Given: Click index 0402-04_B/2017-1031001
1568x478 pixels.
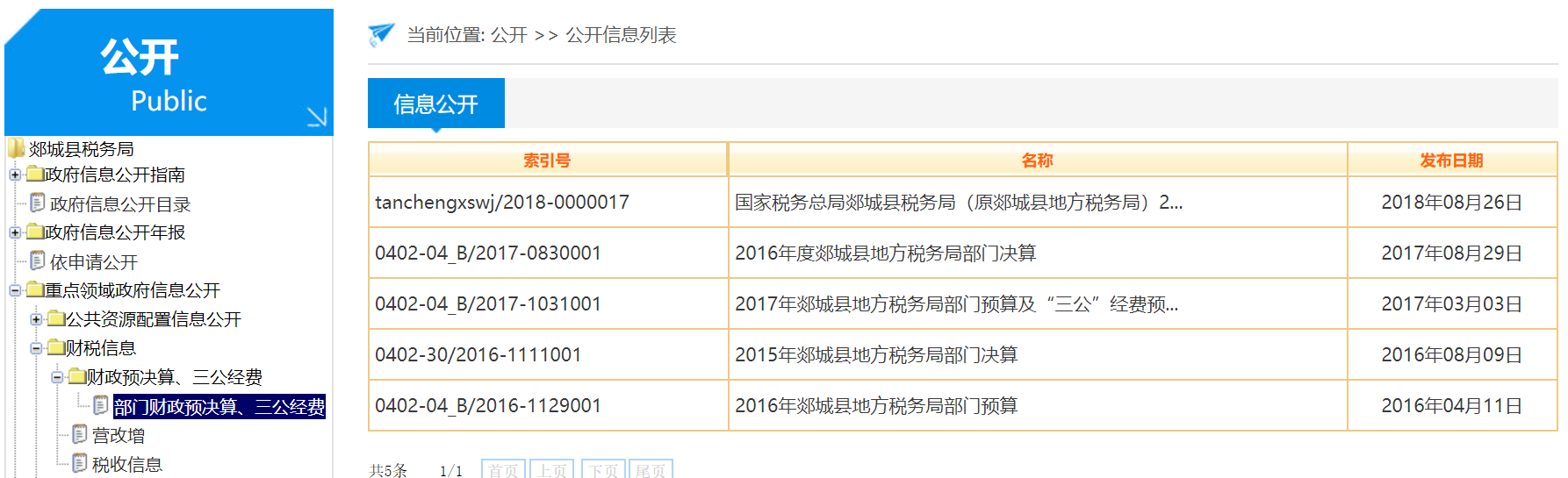Looking at the screenshot, I should [488, 303].
